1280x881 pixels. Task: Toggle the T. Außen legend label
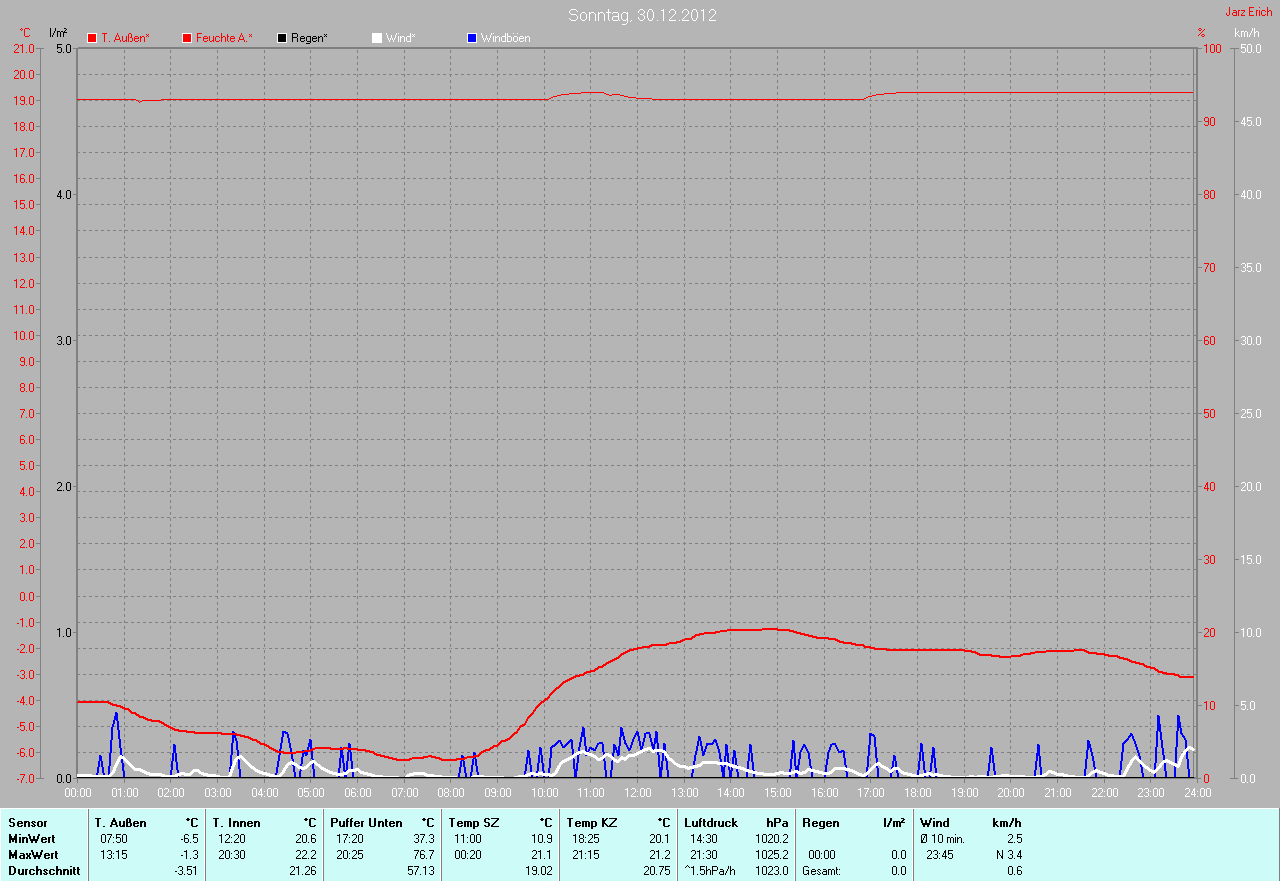[125, 38]
